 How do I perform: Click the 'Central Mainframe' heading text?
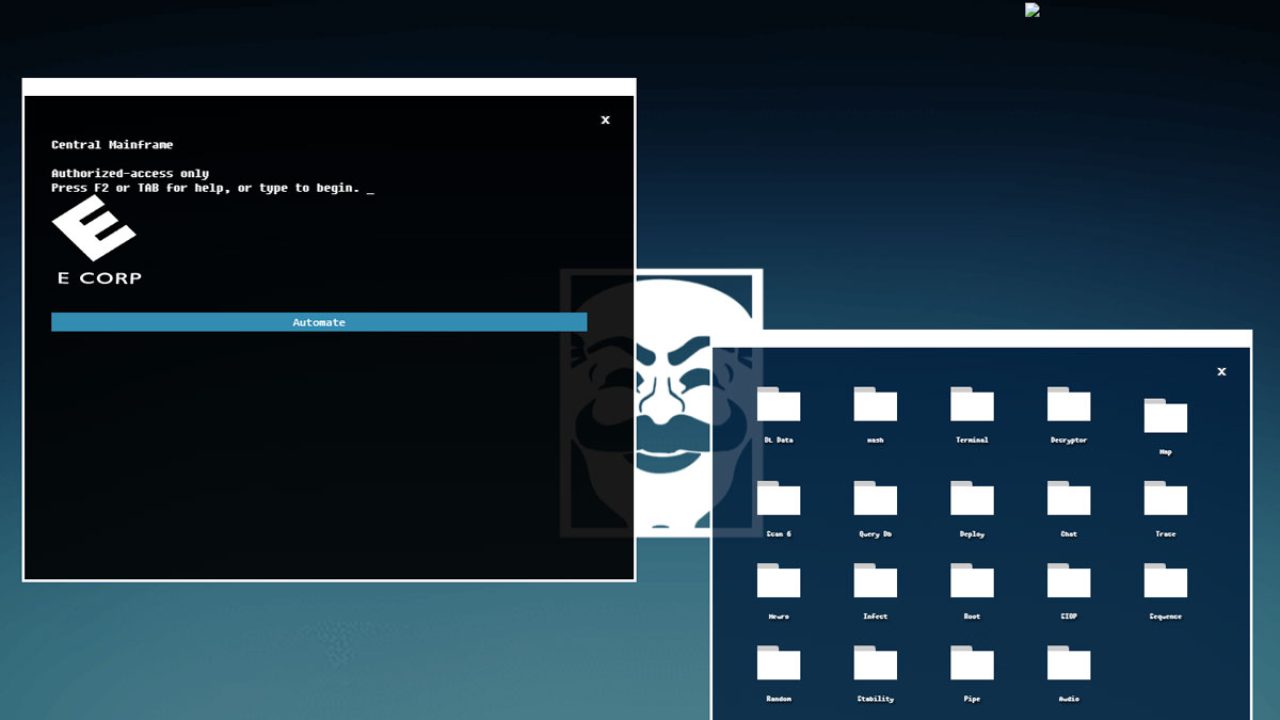pyautogui.click(x=112, y=145)
